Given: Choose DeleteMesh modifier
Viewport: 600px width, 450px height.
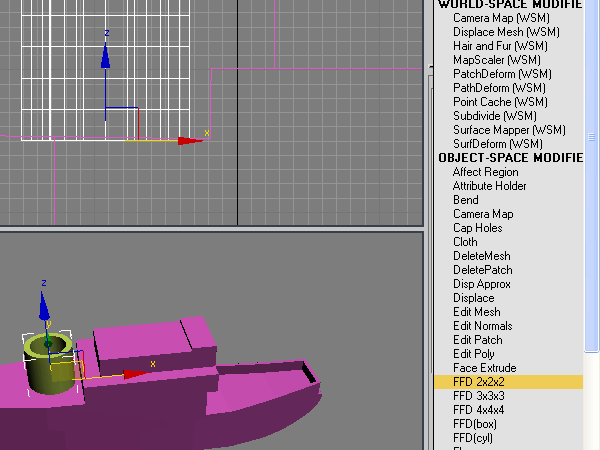Looking at the screenshot, I should [x=482, y=256].
